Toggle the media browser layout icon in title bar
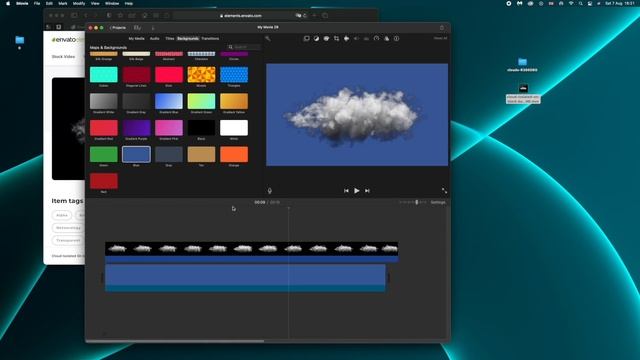640x360 pixels. click(138, 28)
